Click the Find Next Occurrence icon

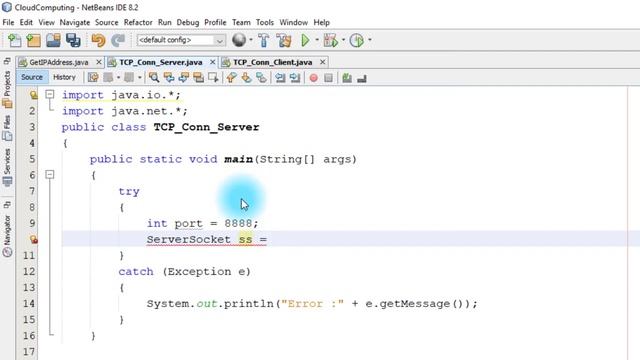click(184, 78)
